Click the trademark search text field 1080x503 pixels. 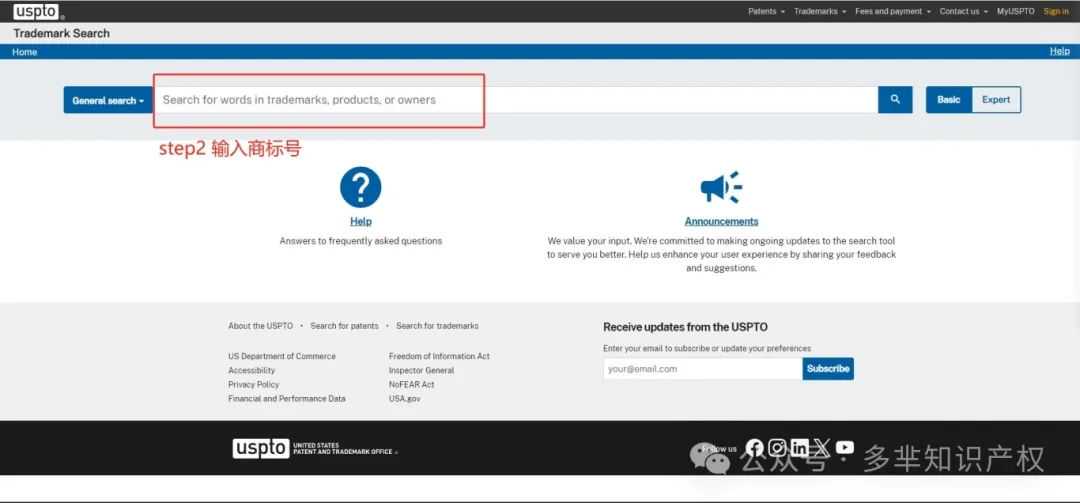(x=516, y=100)
